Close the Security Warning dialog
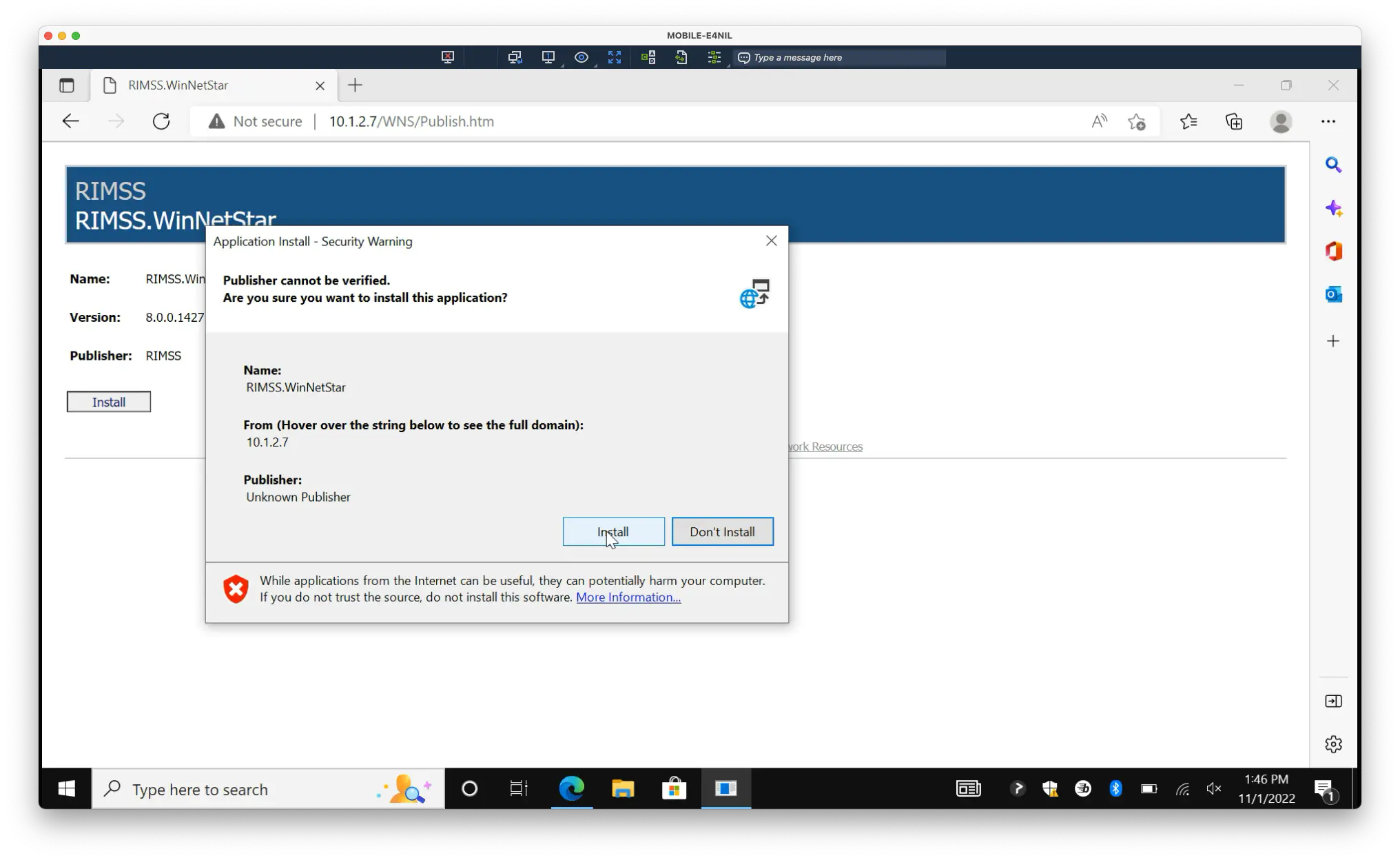Screen dimensions: 1400x860 tap(771, 240)
